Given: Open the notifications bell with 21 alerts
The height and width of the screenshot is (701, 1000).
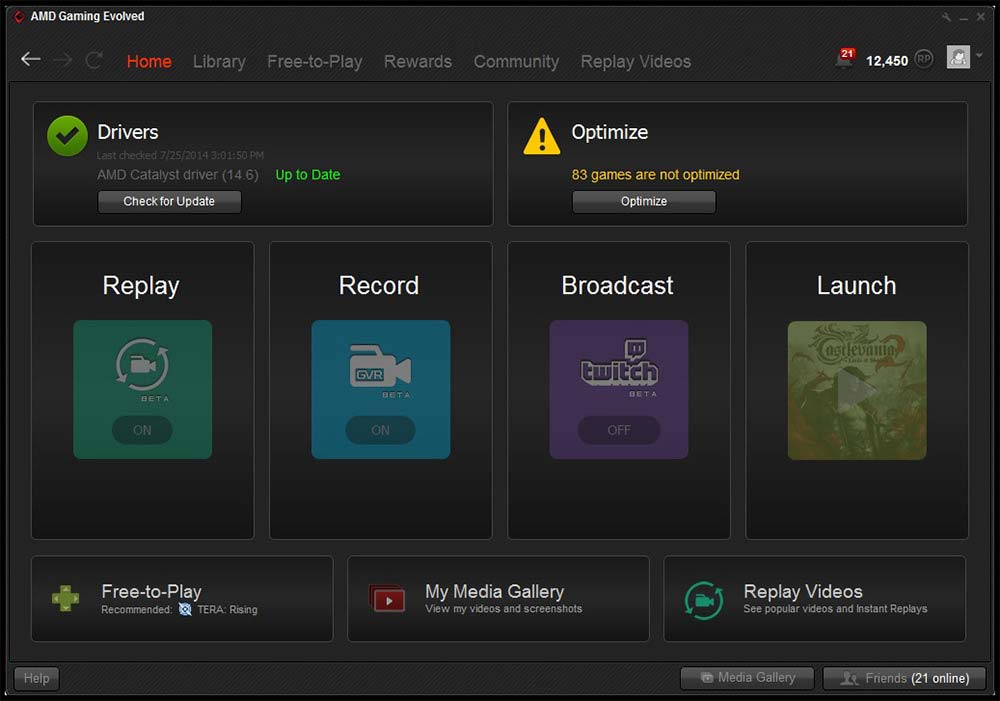Looking at the screenshot, I should (844, 60).
